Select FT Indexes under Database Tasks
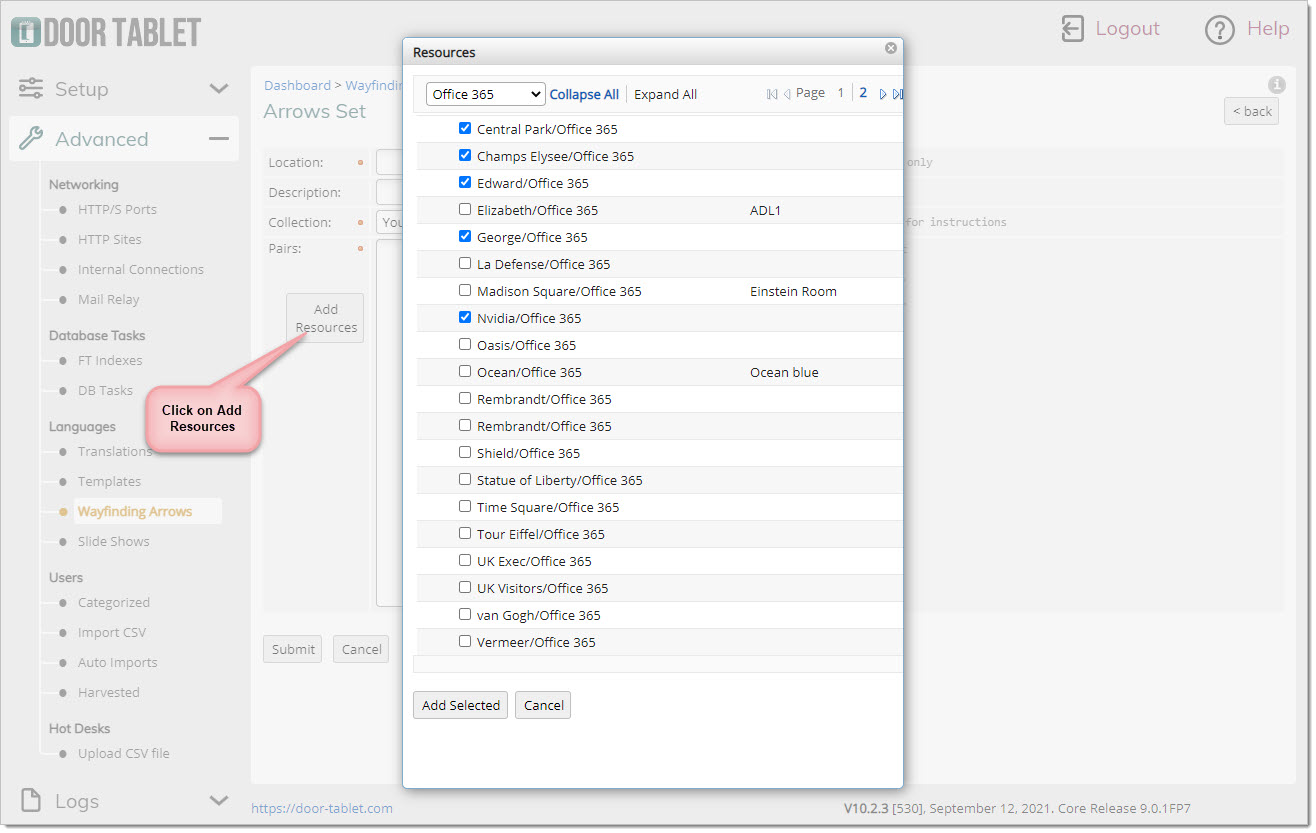Image resolution: width=1316 pixels, height=833 pixels. (110, 360)
